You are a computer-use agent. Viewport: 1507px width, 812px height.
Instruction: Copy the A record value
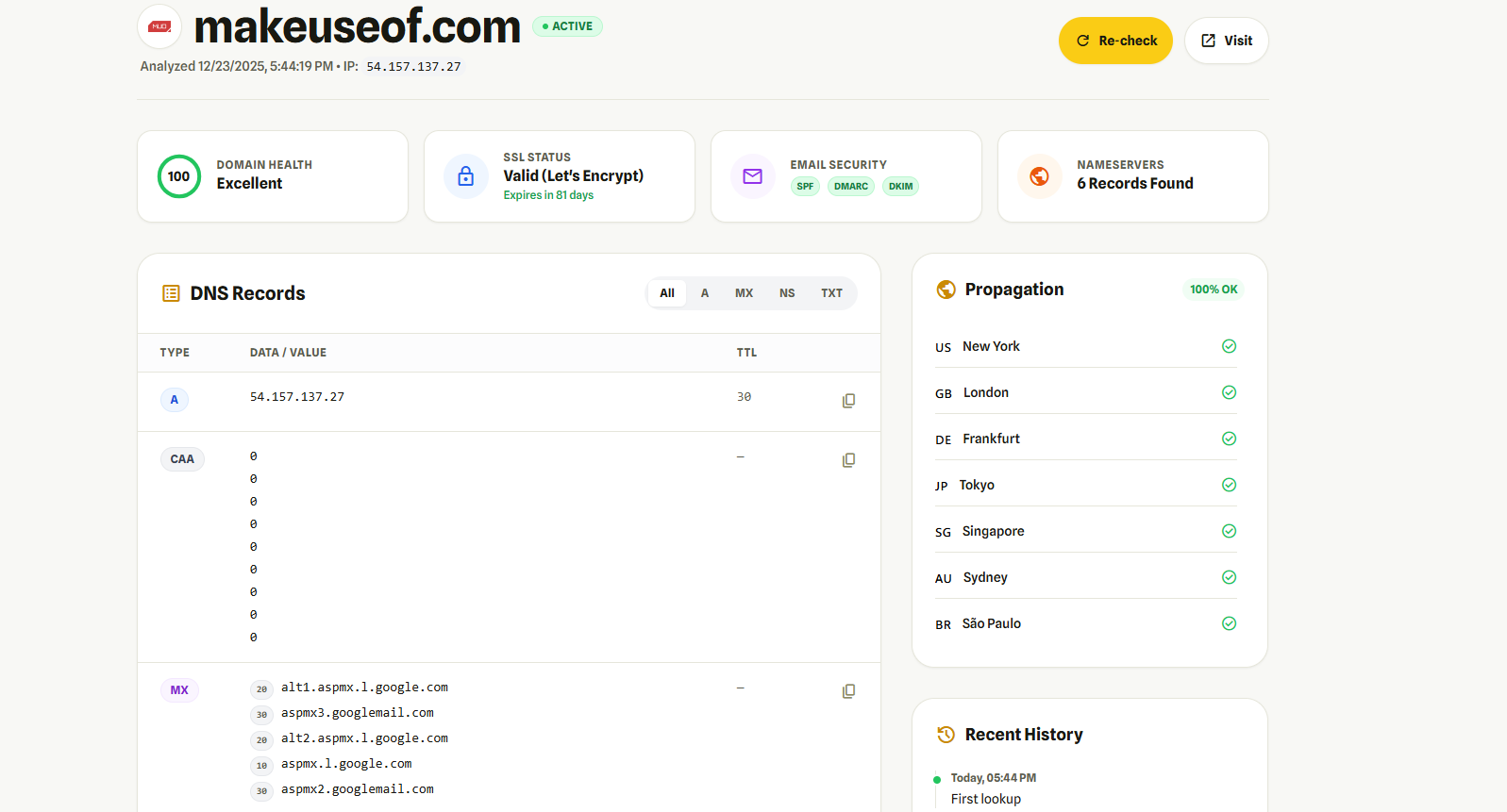pos(849,401)
